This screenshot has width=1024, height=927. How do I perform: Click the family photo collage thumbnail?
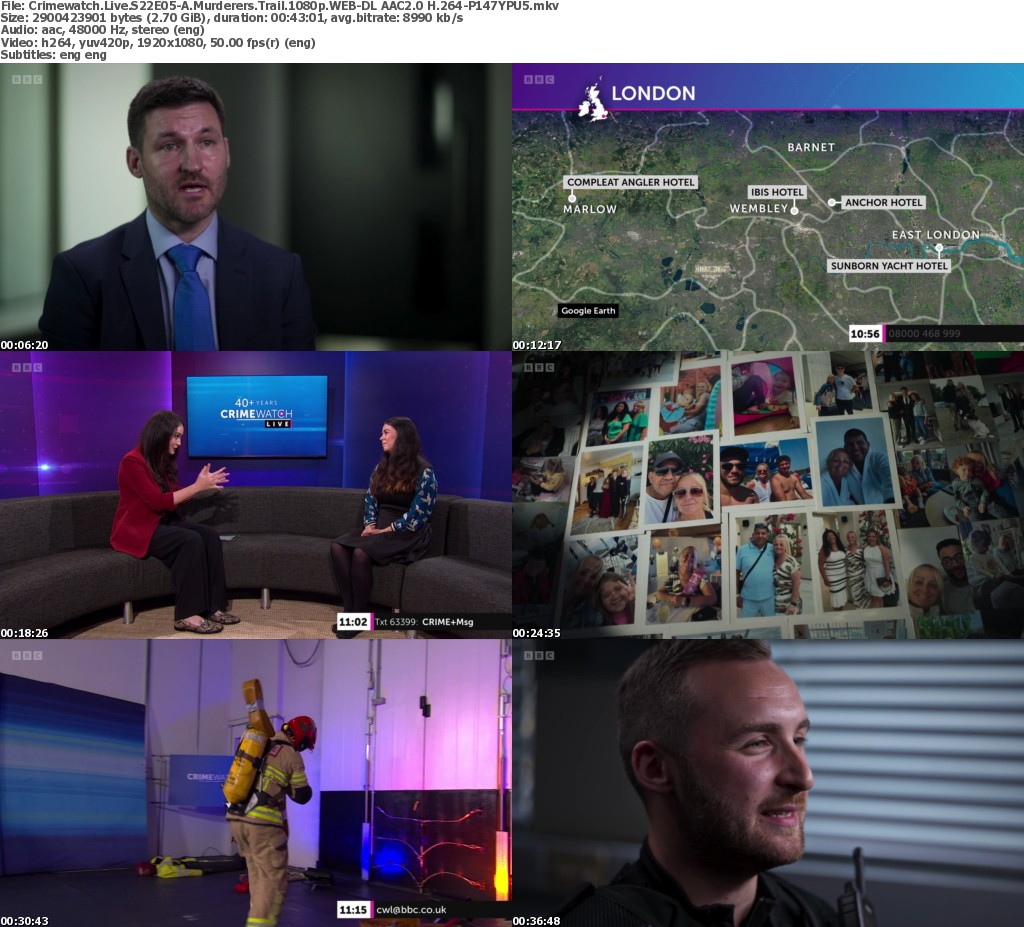pyautogui.click(x=767, y=495)
